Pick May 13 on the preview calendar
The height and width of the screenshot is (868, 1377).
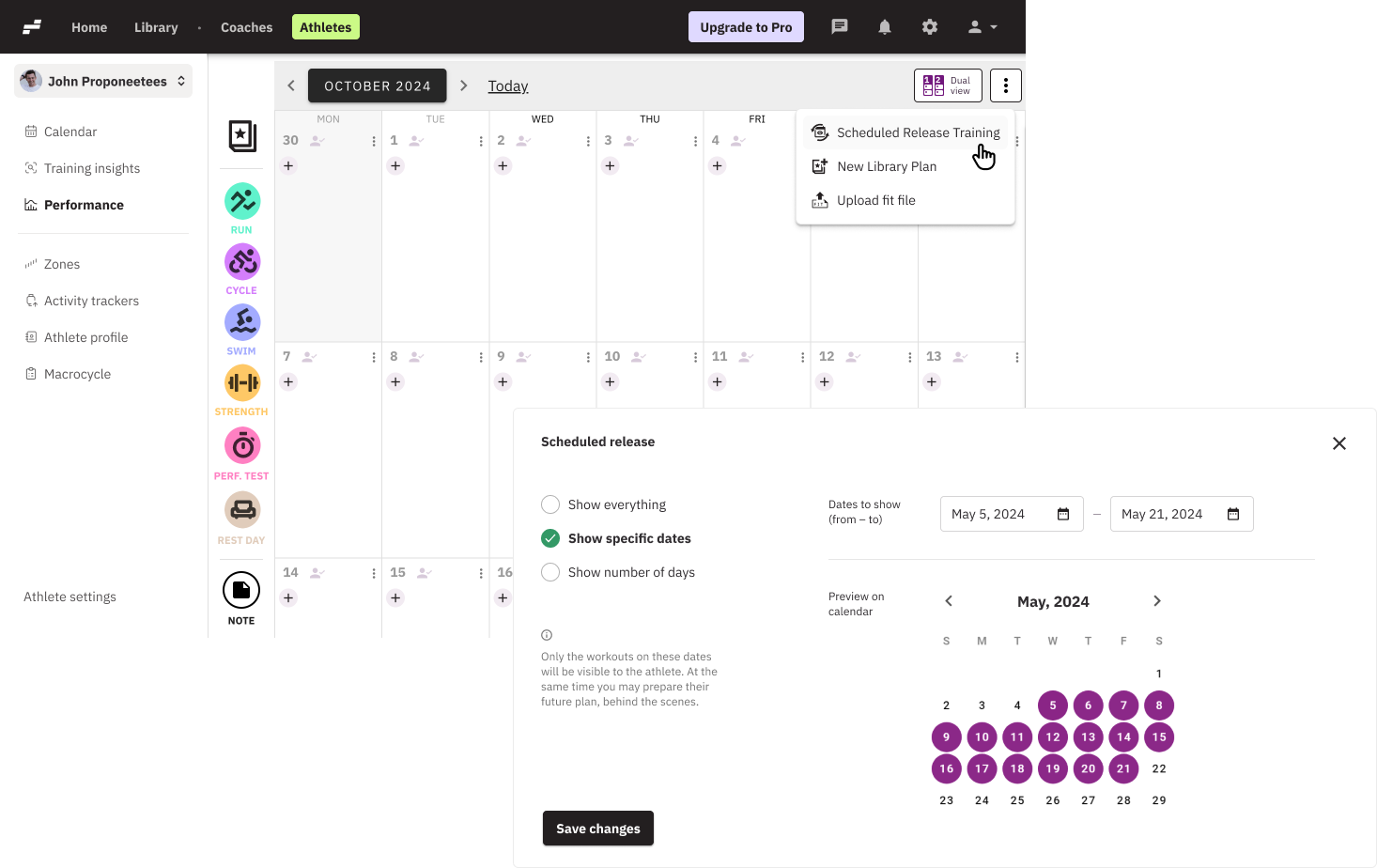1088,737
